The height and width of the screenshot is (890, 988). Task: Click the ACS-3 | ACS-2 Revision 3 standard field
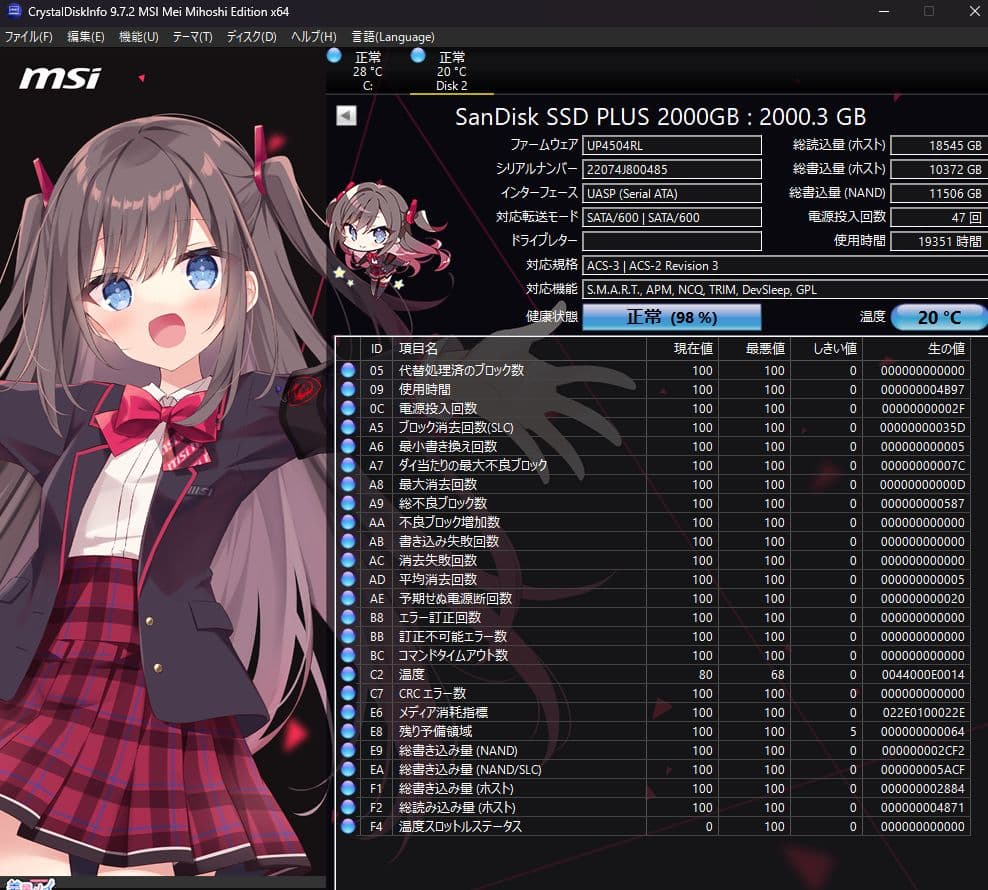pyautogui.click(x=785, y=265)
